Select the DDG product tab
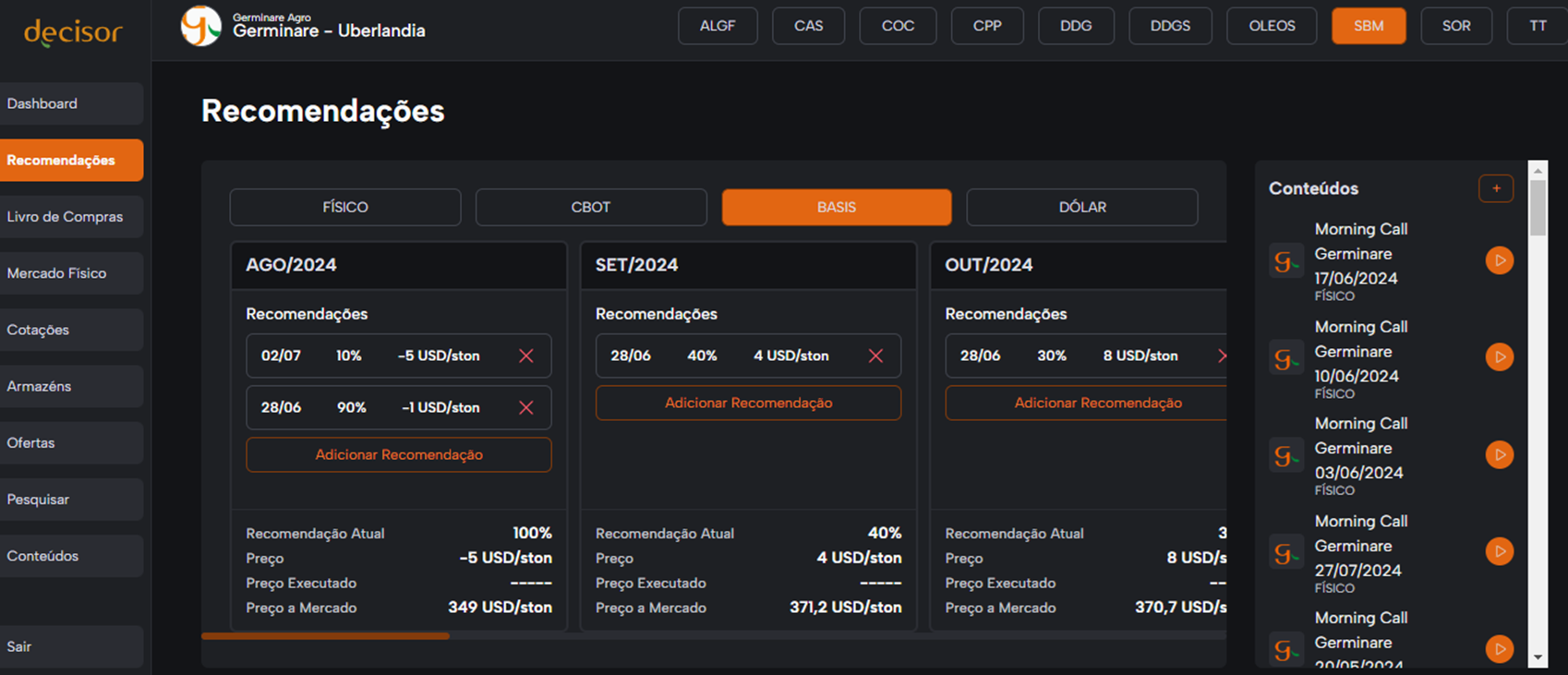The image size is (1568, 675). coord(1076,26)
